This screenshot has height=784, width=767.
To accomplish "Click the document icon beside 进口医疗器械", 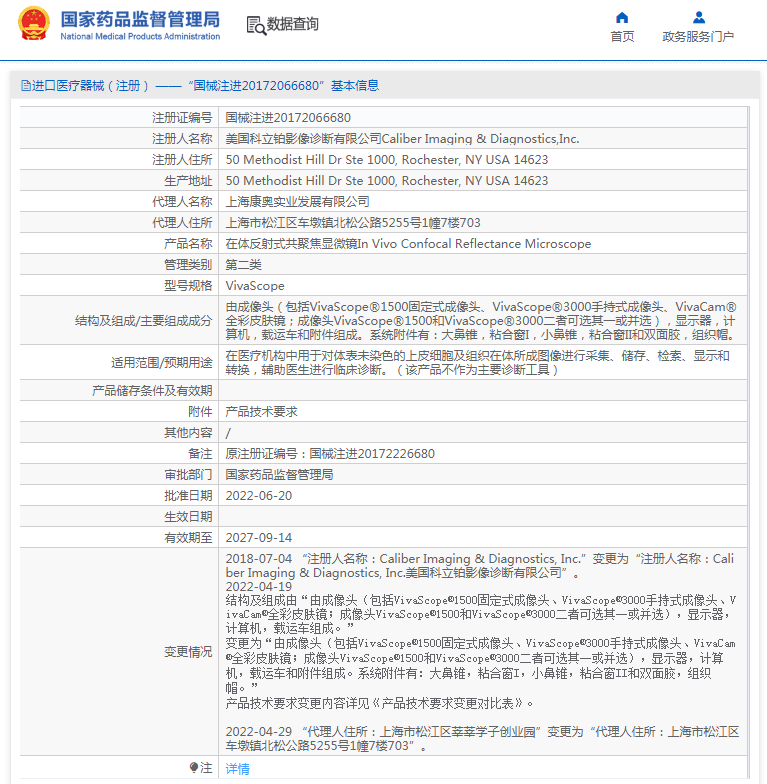I will 26,86.
